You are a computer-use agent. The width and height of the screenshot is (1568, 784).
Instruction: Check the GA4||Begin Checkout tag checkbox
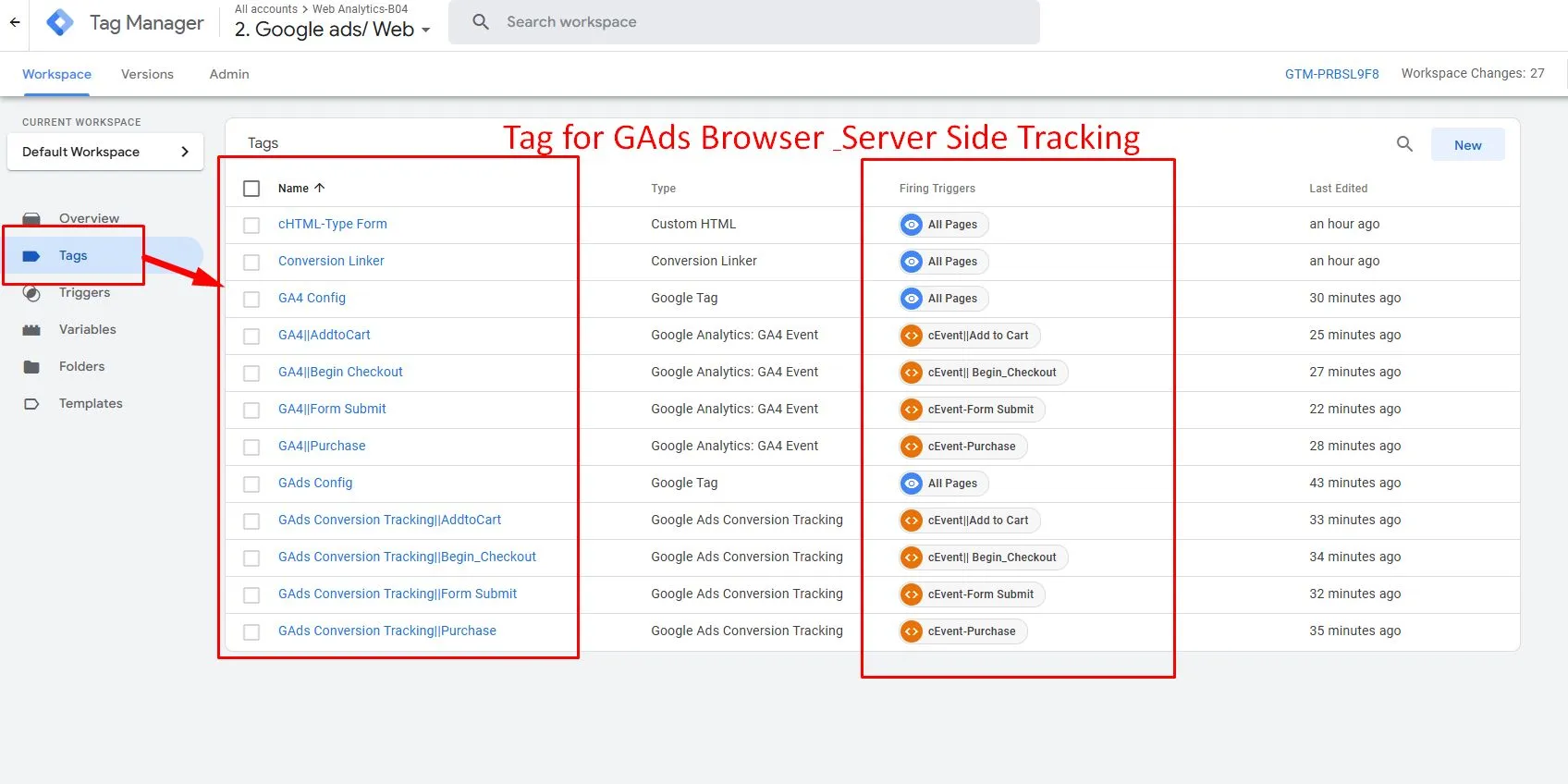point(251,374)
